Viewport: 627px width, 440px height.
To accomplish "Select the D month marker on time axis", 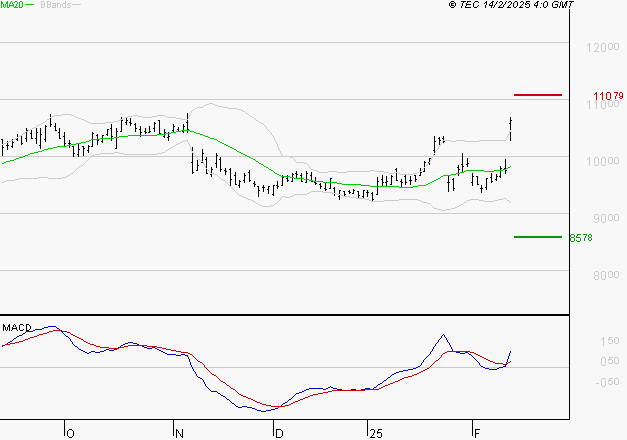I will [278, 433].
